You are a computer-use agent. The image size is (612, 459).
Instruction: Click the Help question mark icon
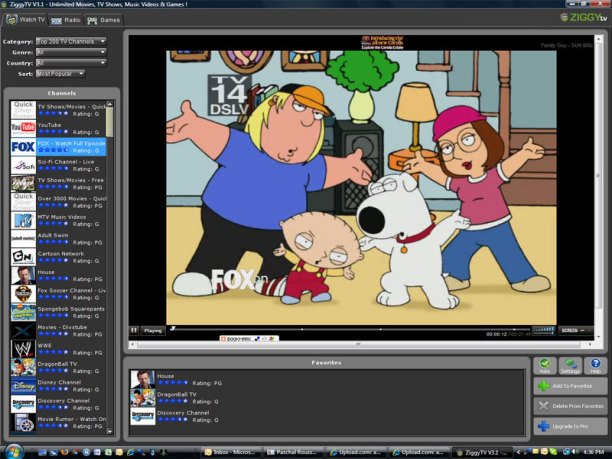point(595,365)
